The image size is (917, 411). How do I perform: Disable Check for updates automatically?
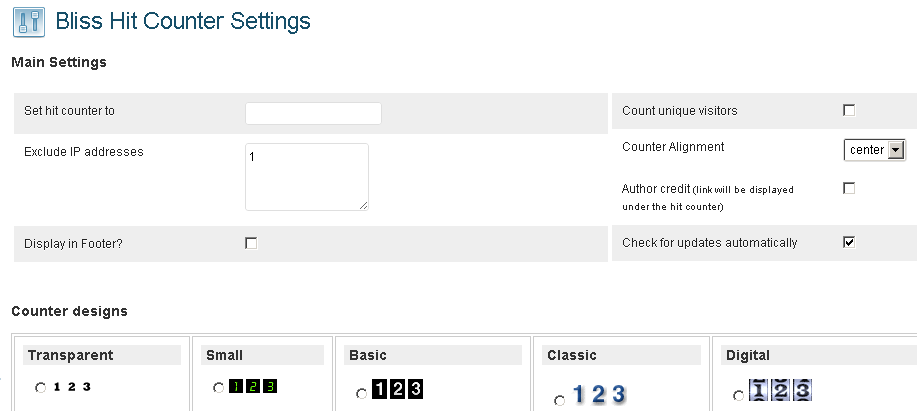(x=849, y=242)
